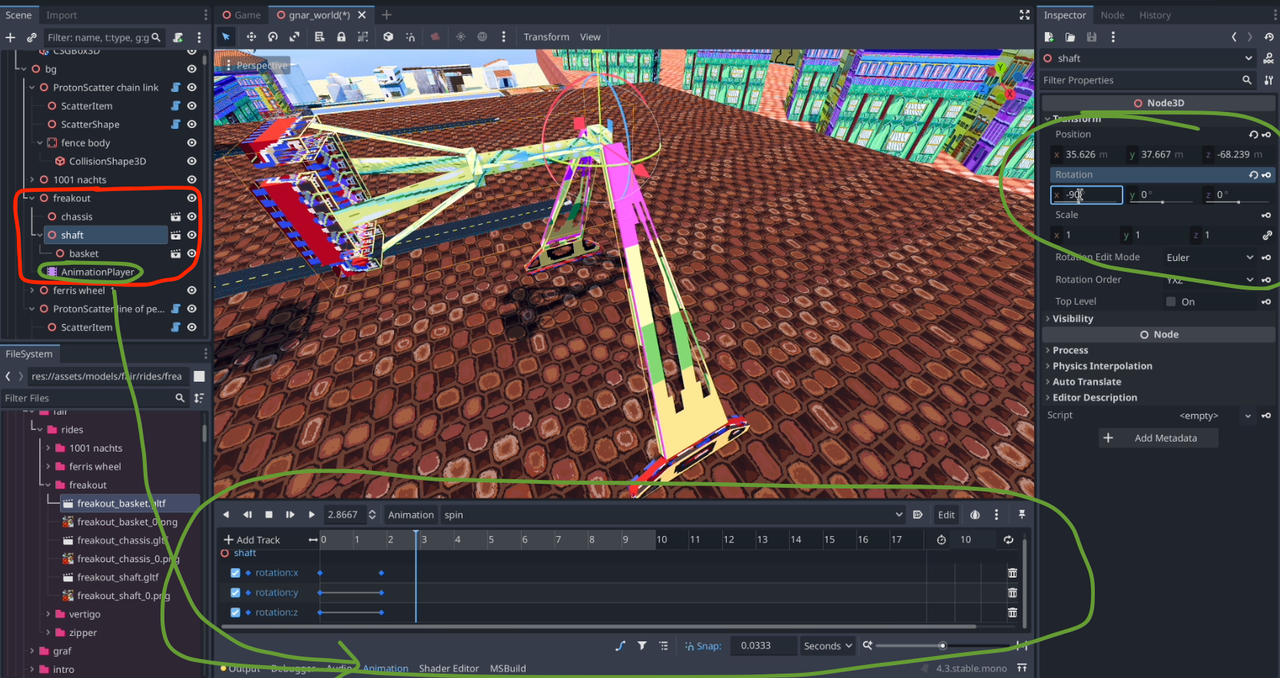Viewport: 1280px width, 678px height.
Task: Add a new node with the plus icon
Action: (10, 37)
